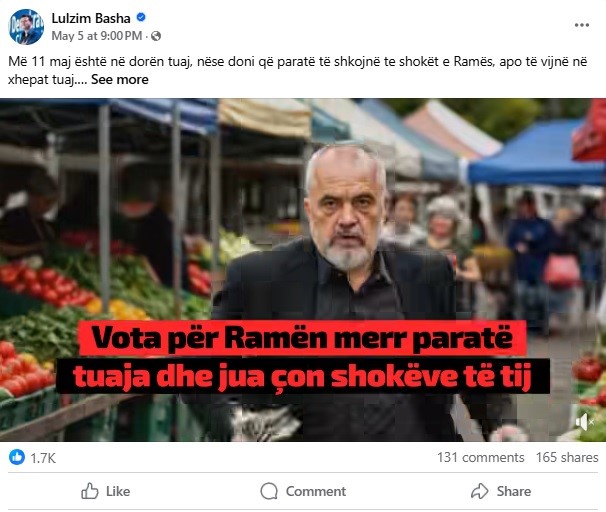606x512 pixels.
Task: Click the arrow Share icon
Action: [x=480, y=491]
